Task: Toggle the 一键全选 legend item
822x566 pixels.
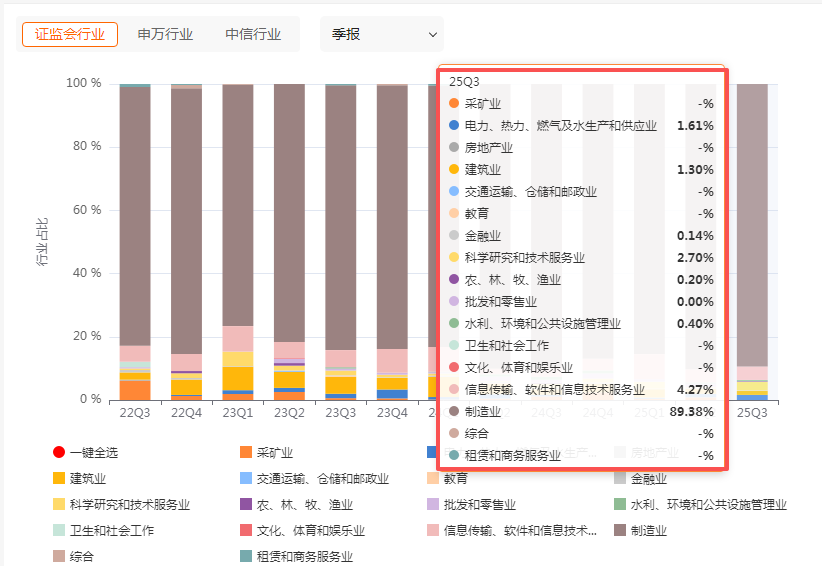Action: tap(85, 452)
